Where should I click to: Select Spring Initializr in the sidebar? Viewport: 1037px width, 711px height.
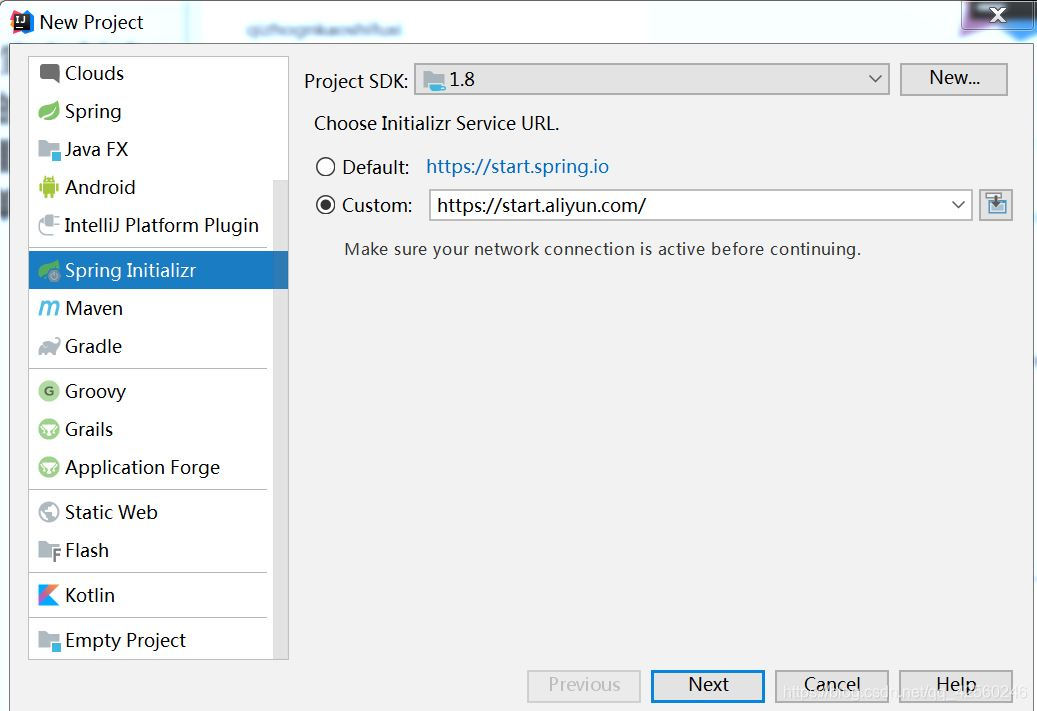click(130, 269)
